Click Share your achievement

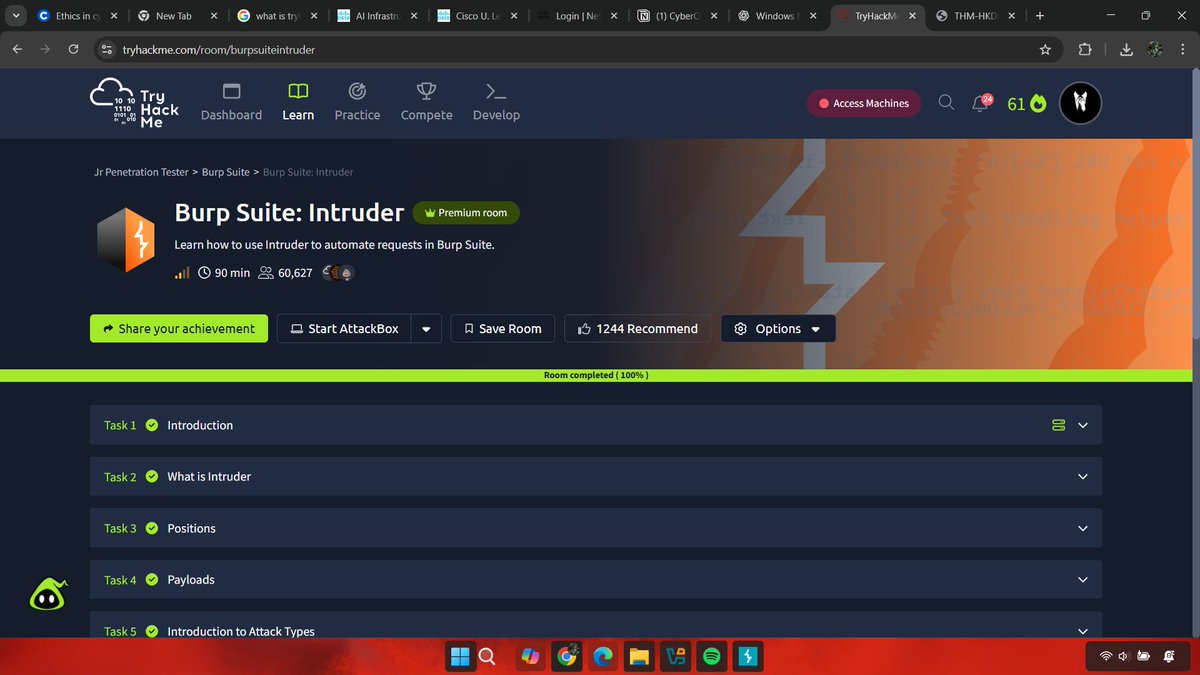tap(178, 328)
